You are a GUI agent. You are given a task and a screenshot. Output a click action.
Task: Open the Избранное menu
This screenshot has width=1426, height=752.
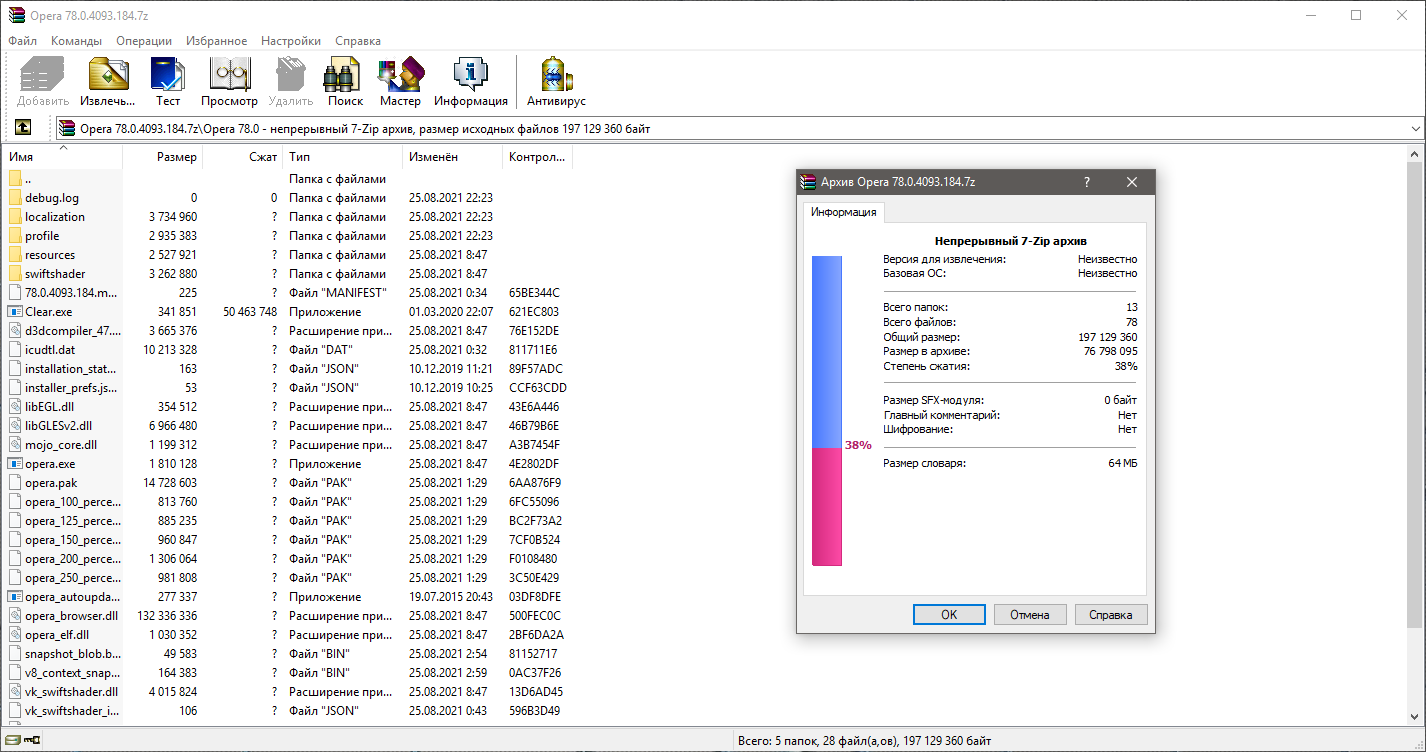216,41
